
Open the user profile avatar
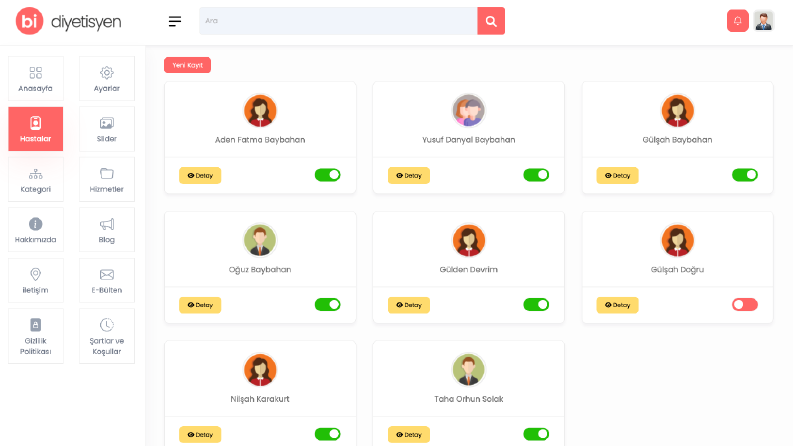(764, 21)
